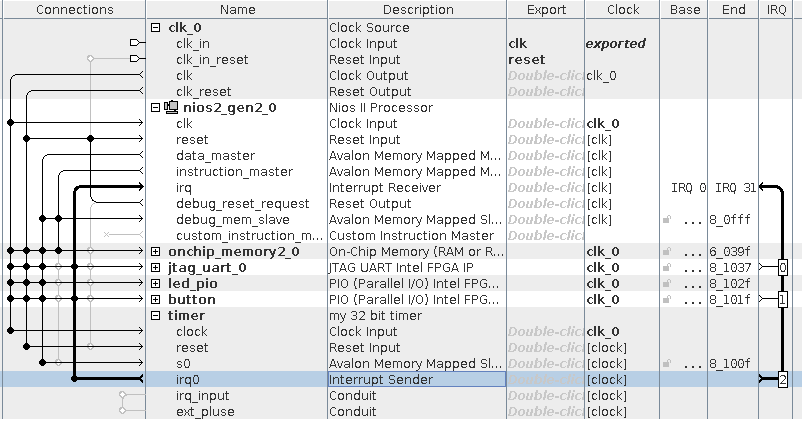This screenshot has width=802, height=425.
Task: Collapse the clk_0 component tree
Action: [x=156, y=28]
